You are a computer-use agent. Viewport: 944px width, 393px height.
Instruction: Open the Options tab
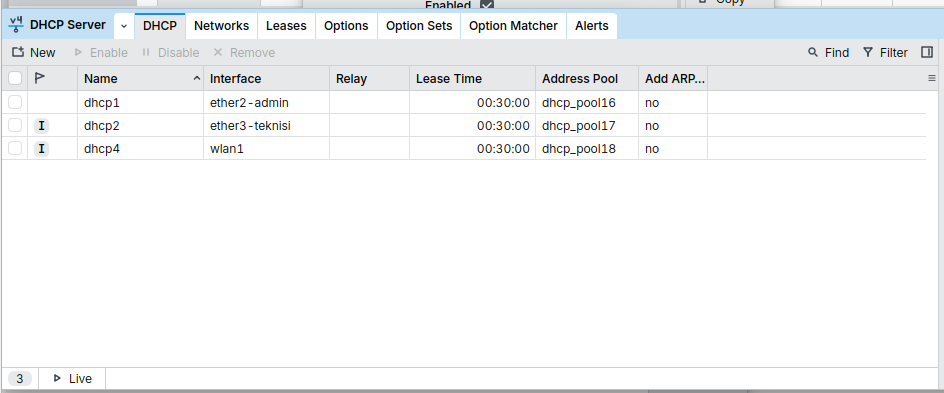(346, 26)
